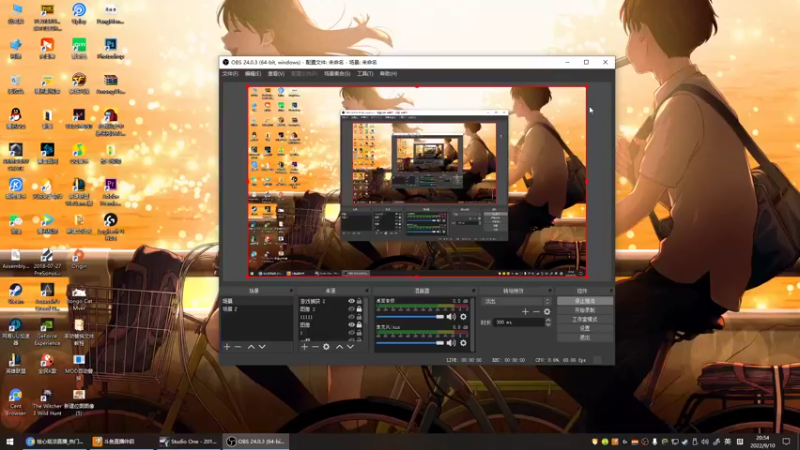
Task: Pop out the Scenes dock panel
Action: (291, 291)
